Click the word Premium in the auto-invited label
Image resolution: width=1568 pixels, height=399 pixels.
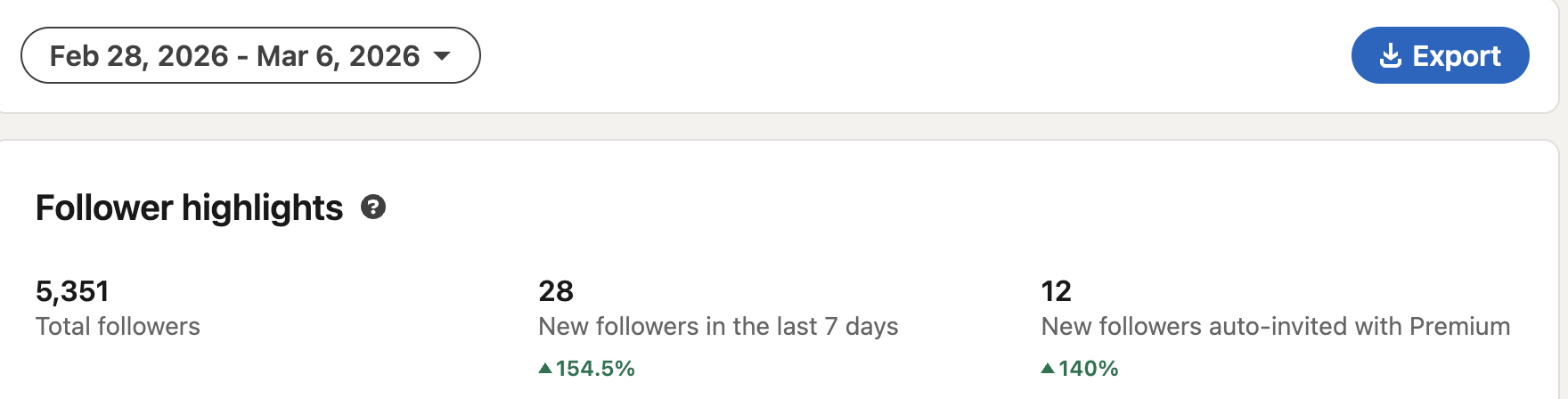pyautogui.click(x=1459, y=327)
